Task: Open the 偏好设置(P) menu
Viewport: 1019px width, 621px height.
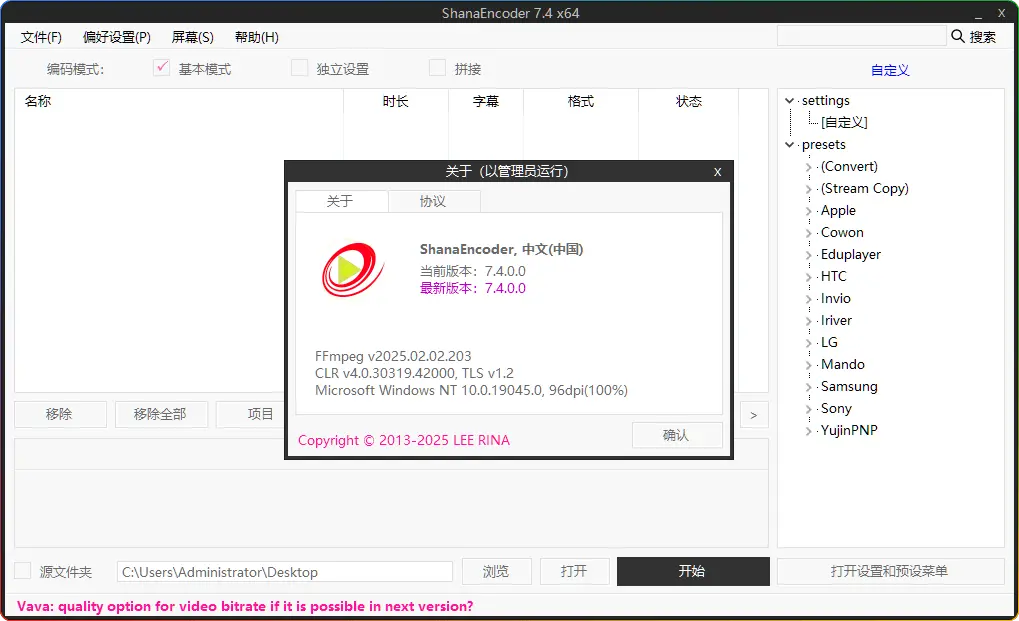Action: (x=117, y=37)
